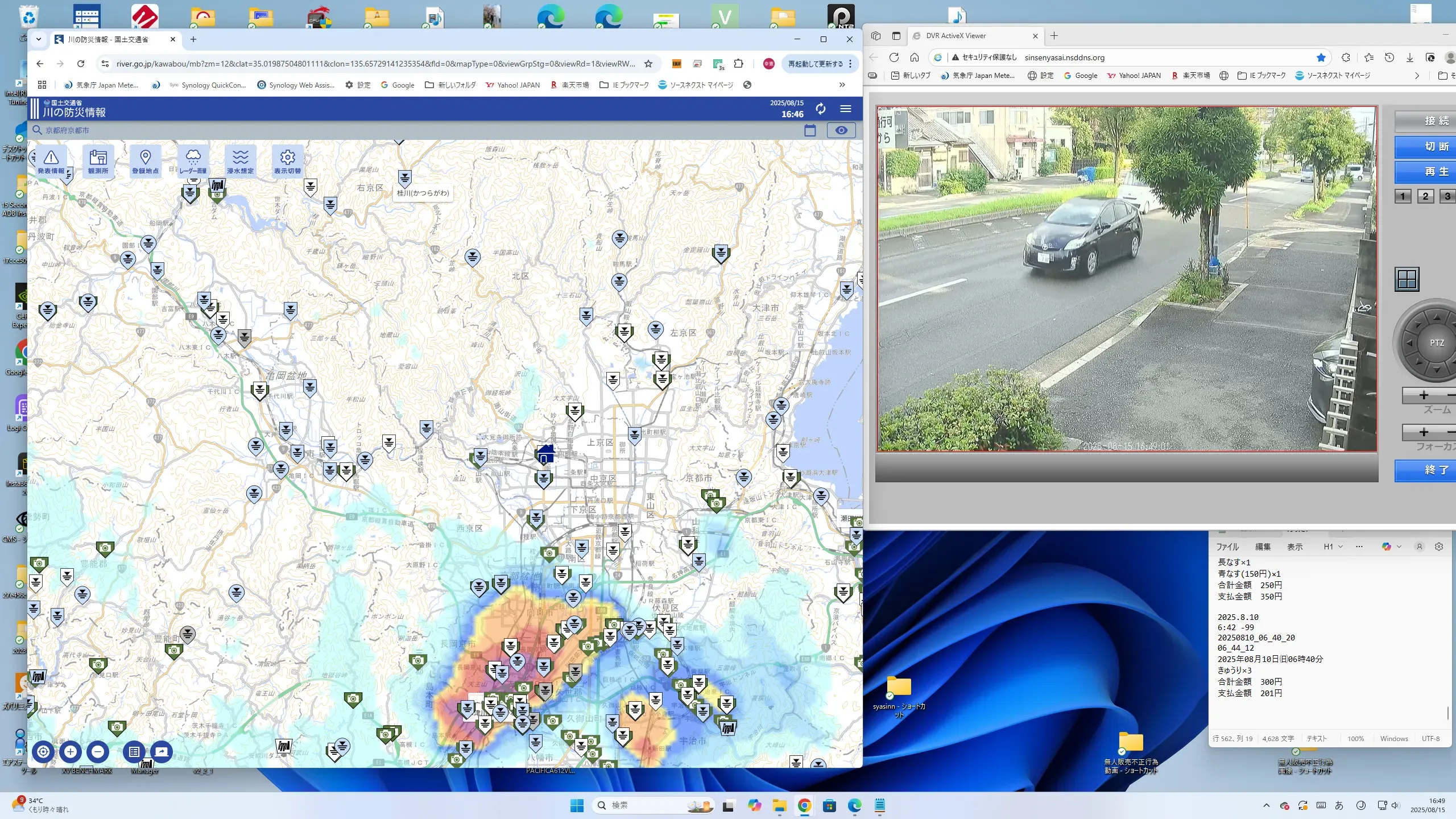1456x819 pixels.
Task: Open the hamburger menu in 川の防災情報
Action: point(846,109)
